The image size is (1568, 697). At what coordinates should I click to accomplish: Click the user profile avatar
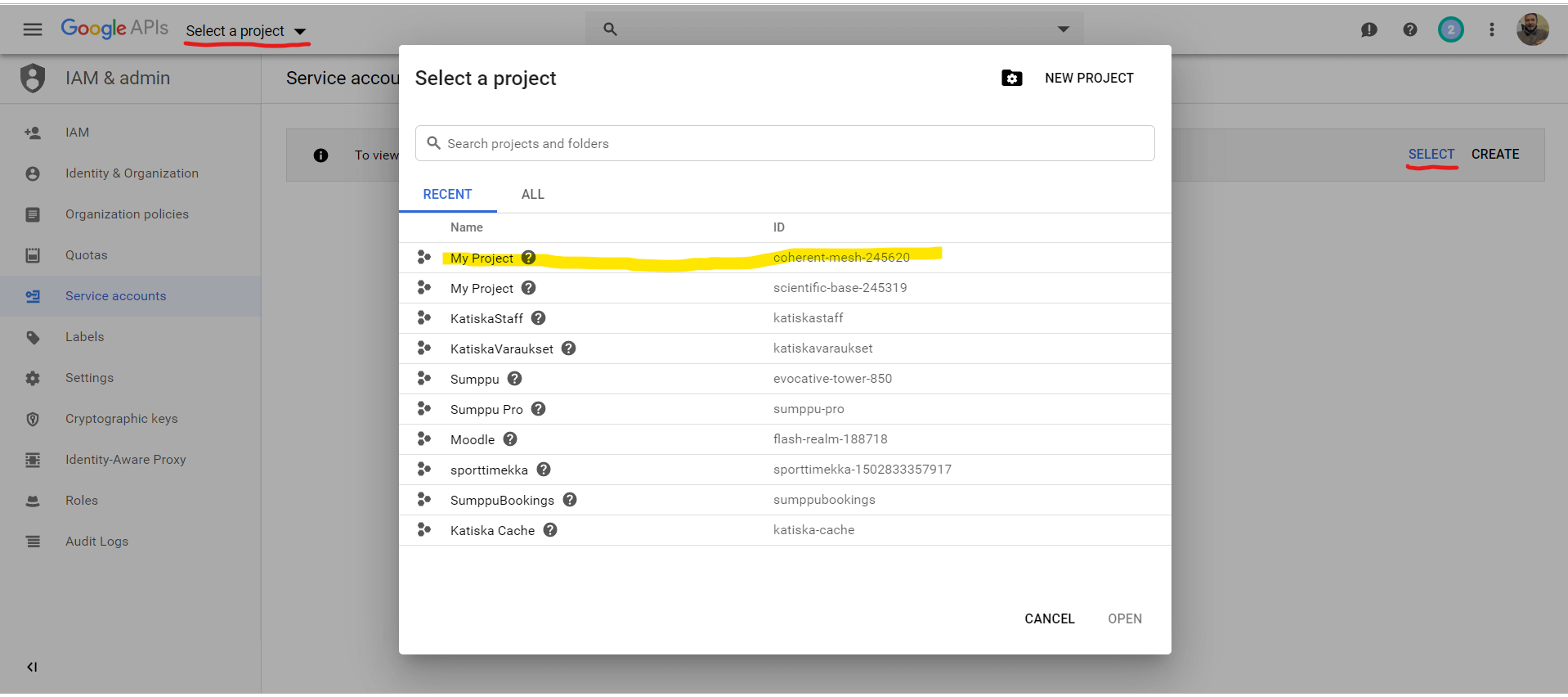1531,29
